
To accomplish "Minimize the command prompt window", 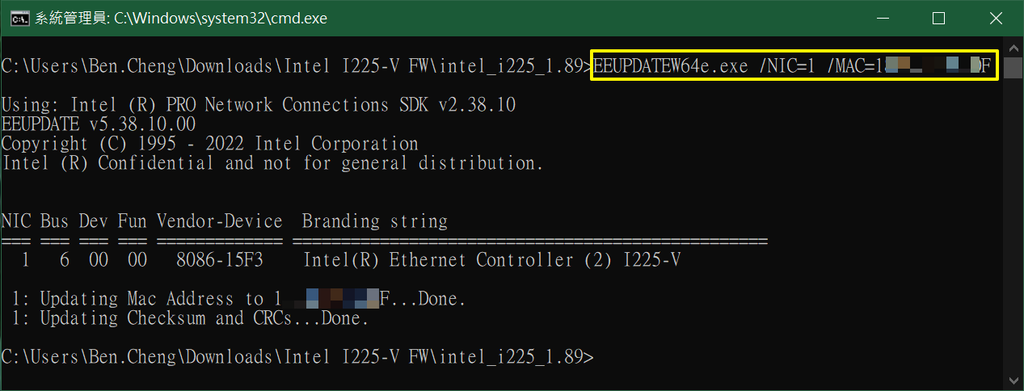I will [x=882, y=18].
